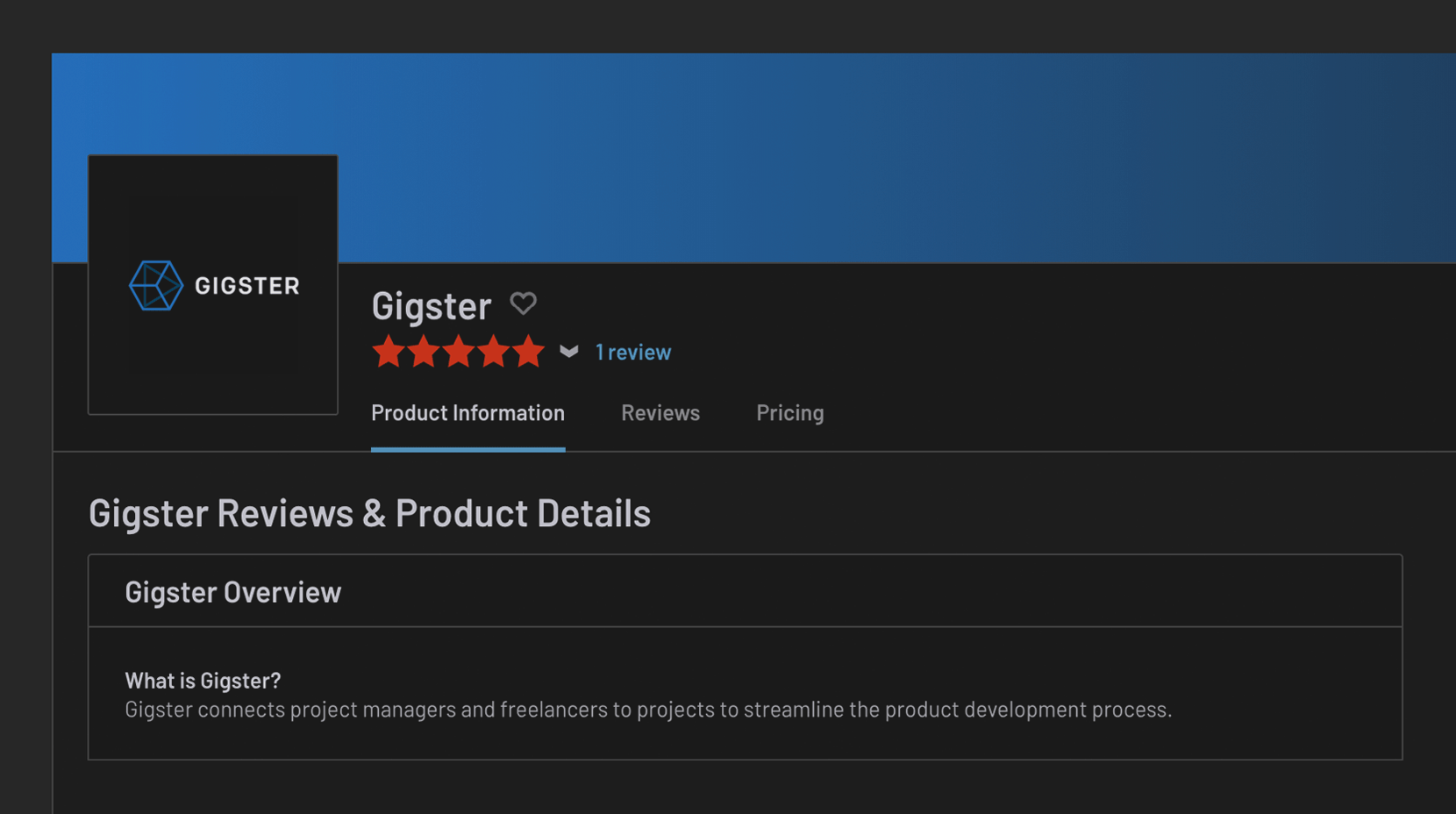Click the third red rating star

[459, 352]
